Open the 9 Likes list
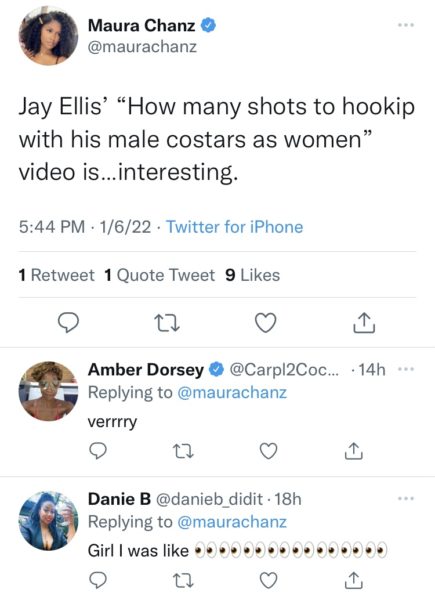 pos(253,275)
